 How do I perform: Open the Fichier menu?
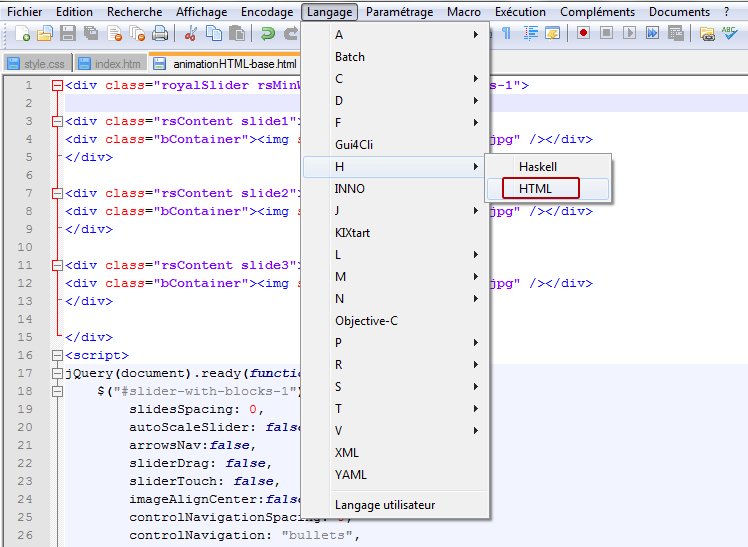coord(25,12)
